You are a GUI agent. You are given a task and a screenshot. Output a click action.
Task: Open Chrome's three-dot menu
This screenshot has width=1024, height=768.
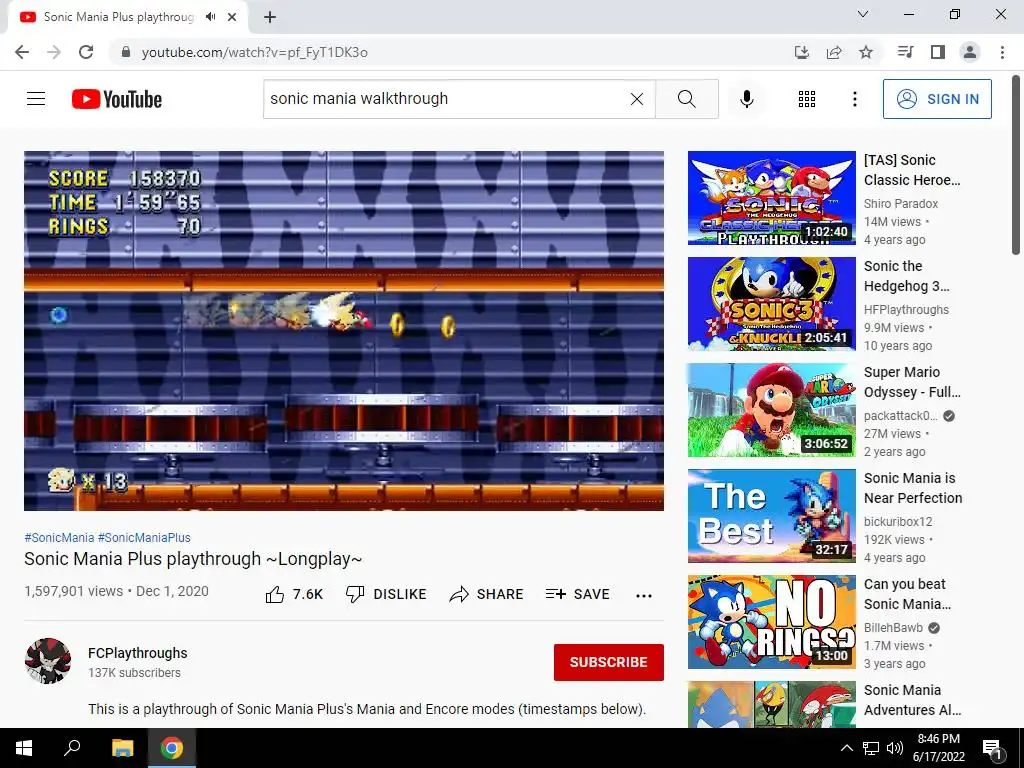[x=1002, y=52]
